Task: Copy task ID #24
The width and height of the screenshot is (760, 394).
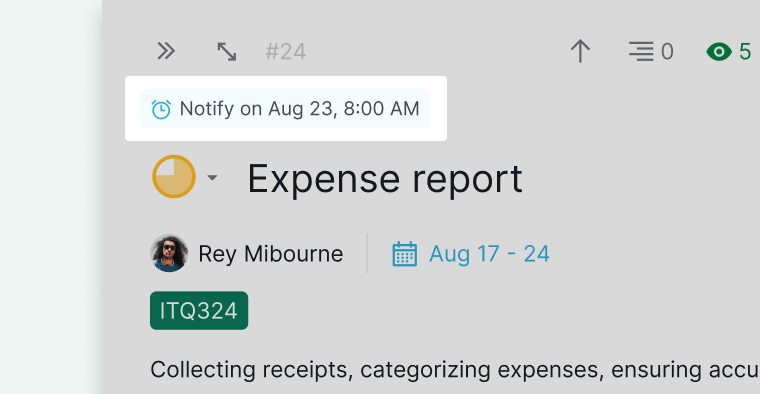Action: (285, 51)
